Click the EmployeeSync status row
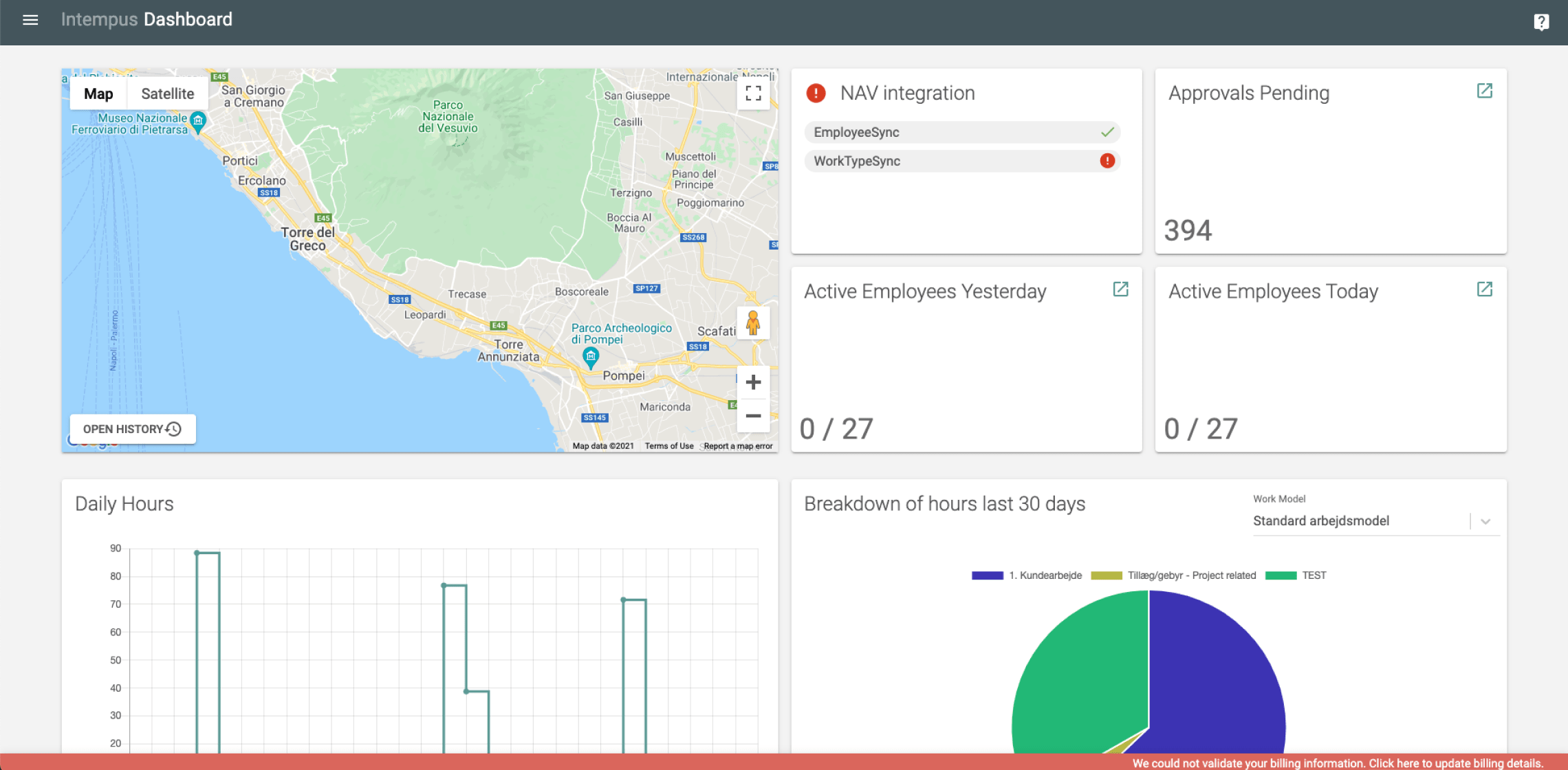This screenshot has height=770, width=1568. 961,132
